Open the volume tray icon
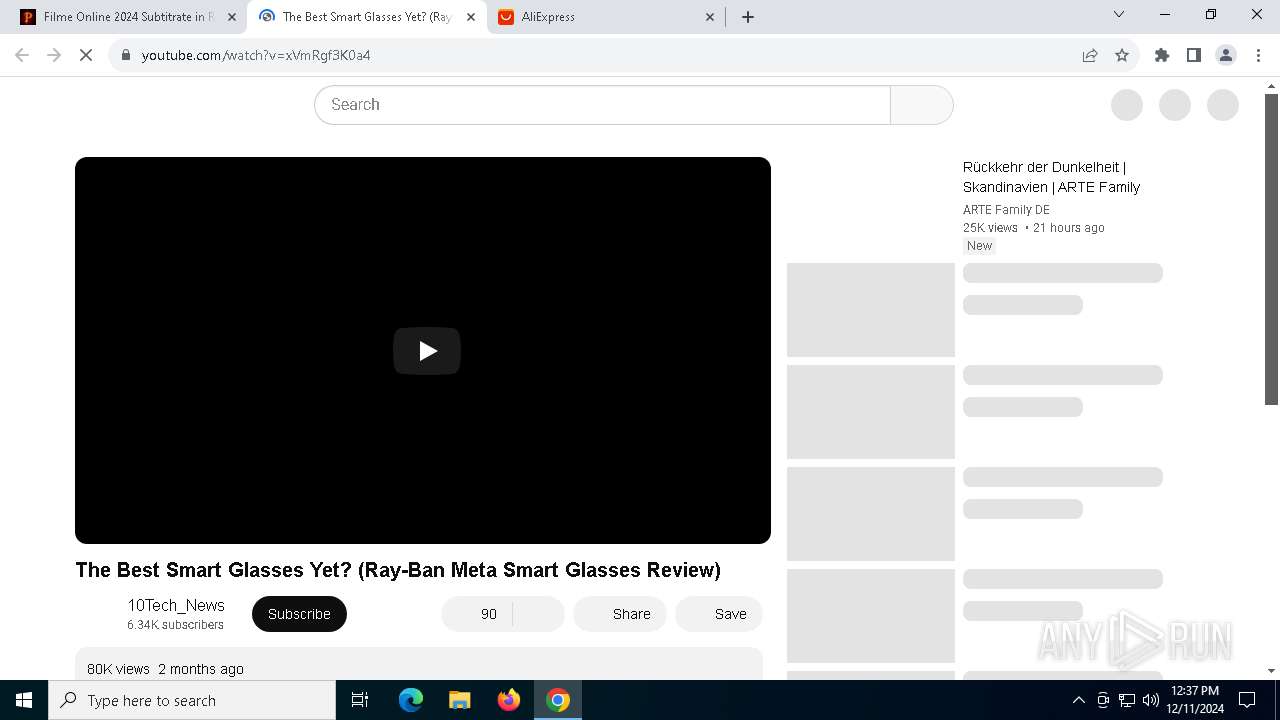 tap(1151, 700)
